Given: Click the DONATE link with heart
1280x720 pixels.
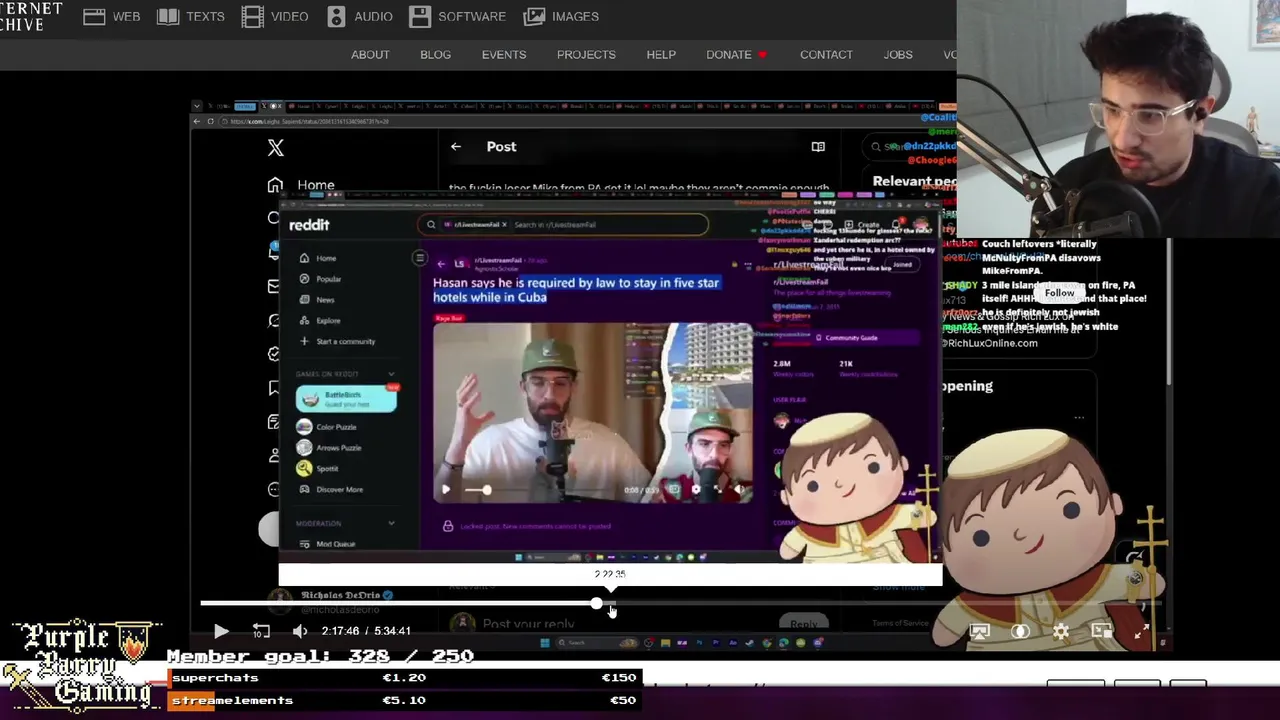Looking at the screenshot, I should click(x=736, y=54).
